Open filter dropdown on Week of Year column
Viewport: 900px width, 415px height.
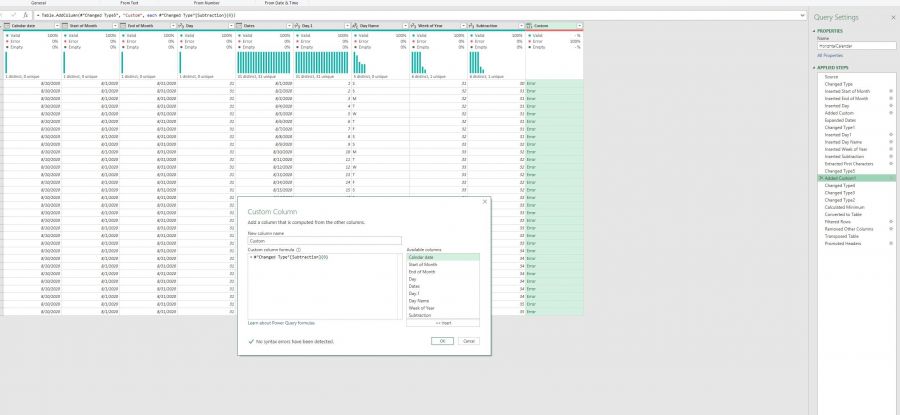pyautogui.click(x=463, y=26)
